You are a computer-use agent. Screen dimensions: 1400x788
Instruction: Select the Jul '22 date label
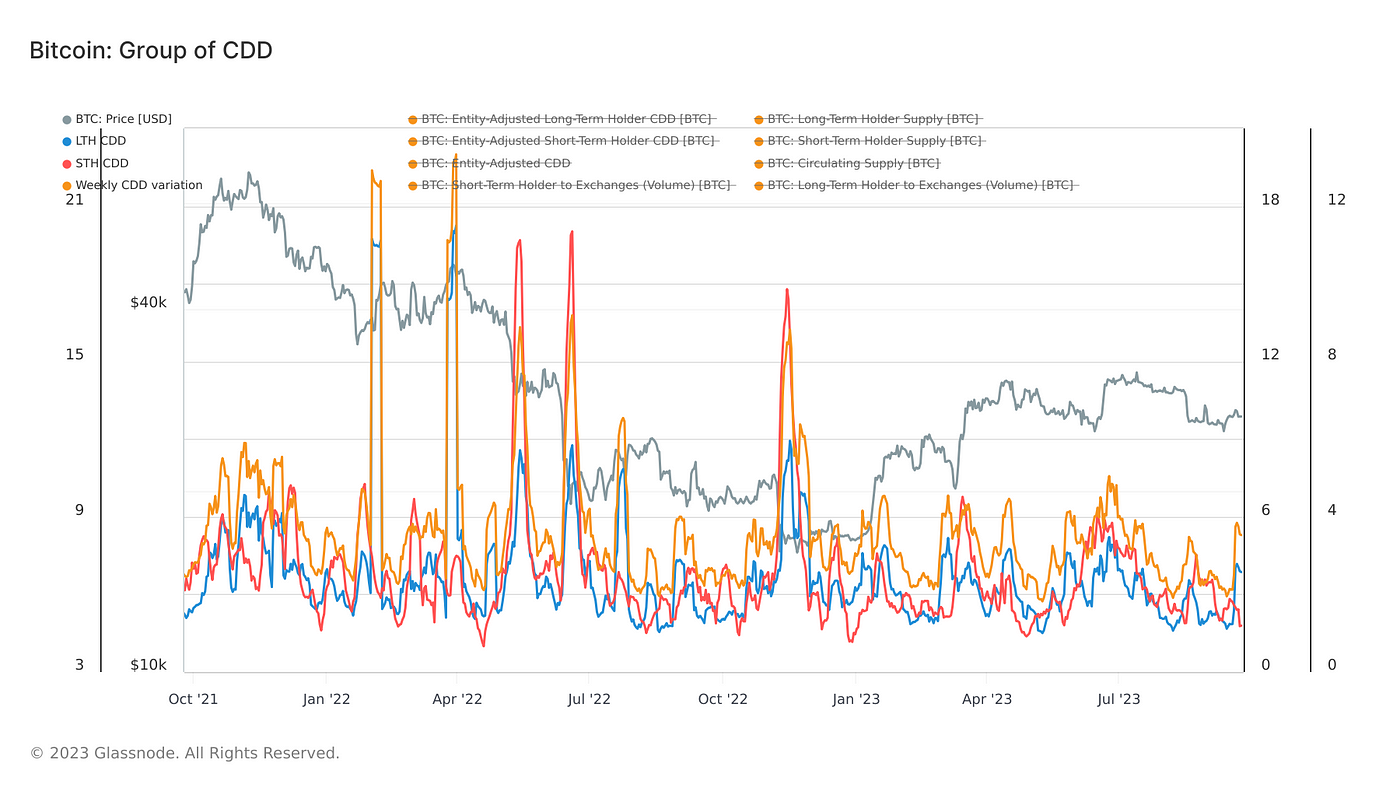pyautogui.click(x=588, y=699)
